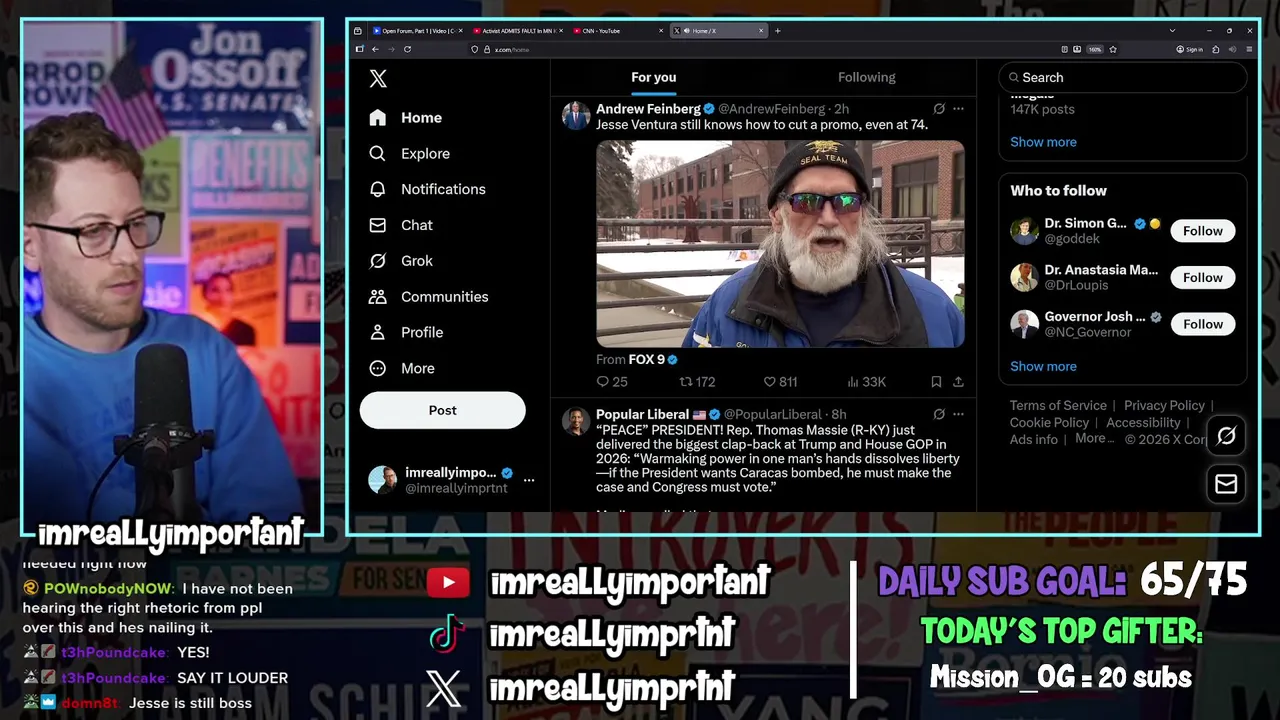Open account menu dots next to imreallyimpo...
This screenshot has height=720, width=1280.
pyautogui.click(x=529, y=480)
